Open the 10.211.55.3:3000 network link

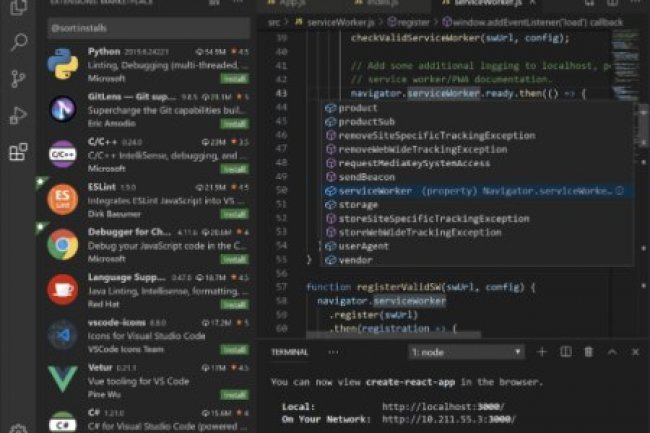[x=449, y=419]
